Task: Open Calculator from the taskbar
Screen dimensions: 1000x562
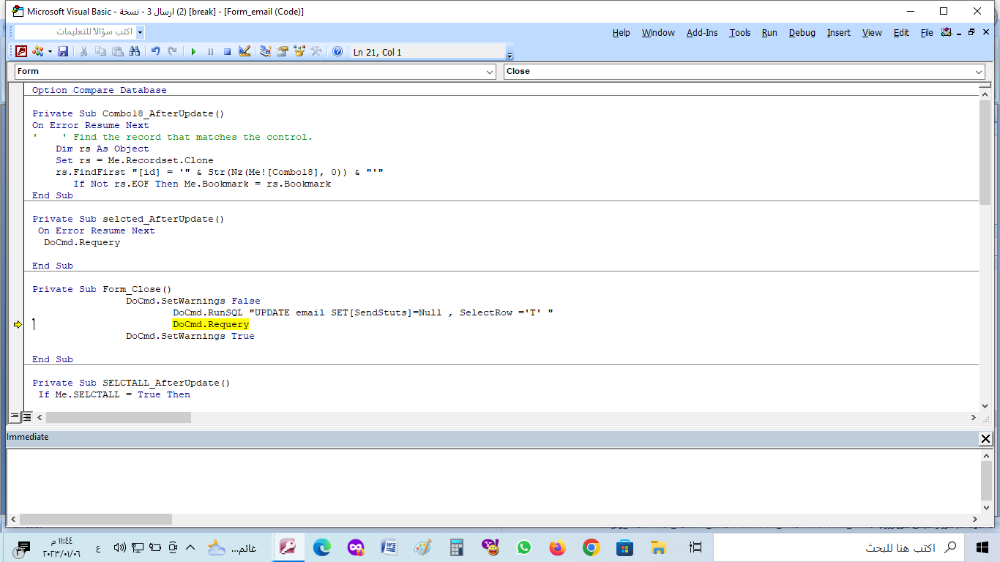Action: 456,547
